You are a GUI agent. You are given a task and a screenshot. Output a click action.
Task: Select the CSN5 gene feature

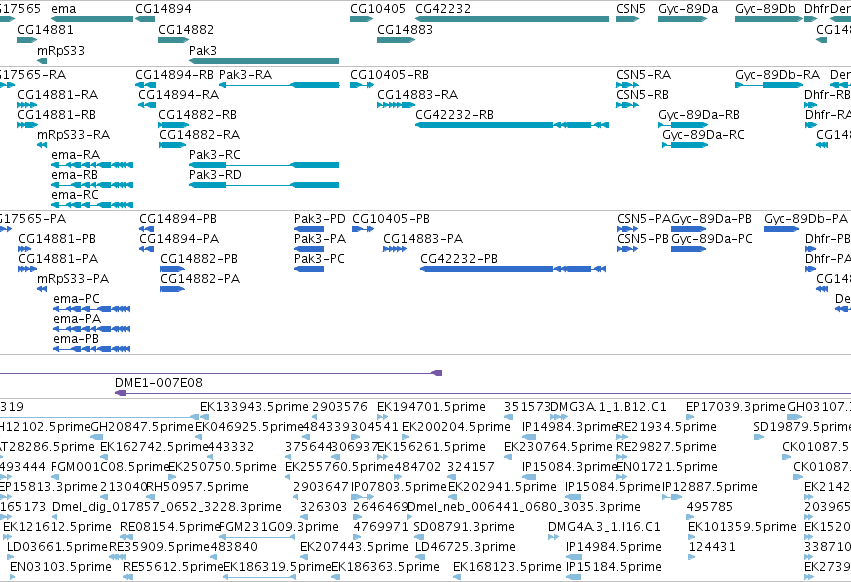[628, 19]
